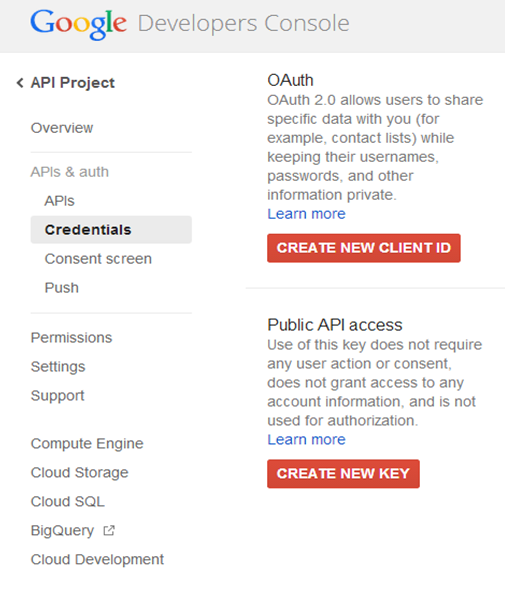Screen dimensions: 505x593
Task: Open the Push sidebar item
Action: 62,288
